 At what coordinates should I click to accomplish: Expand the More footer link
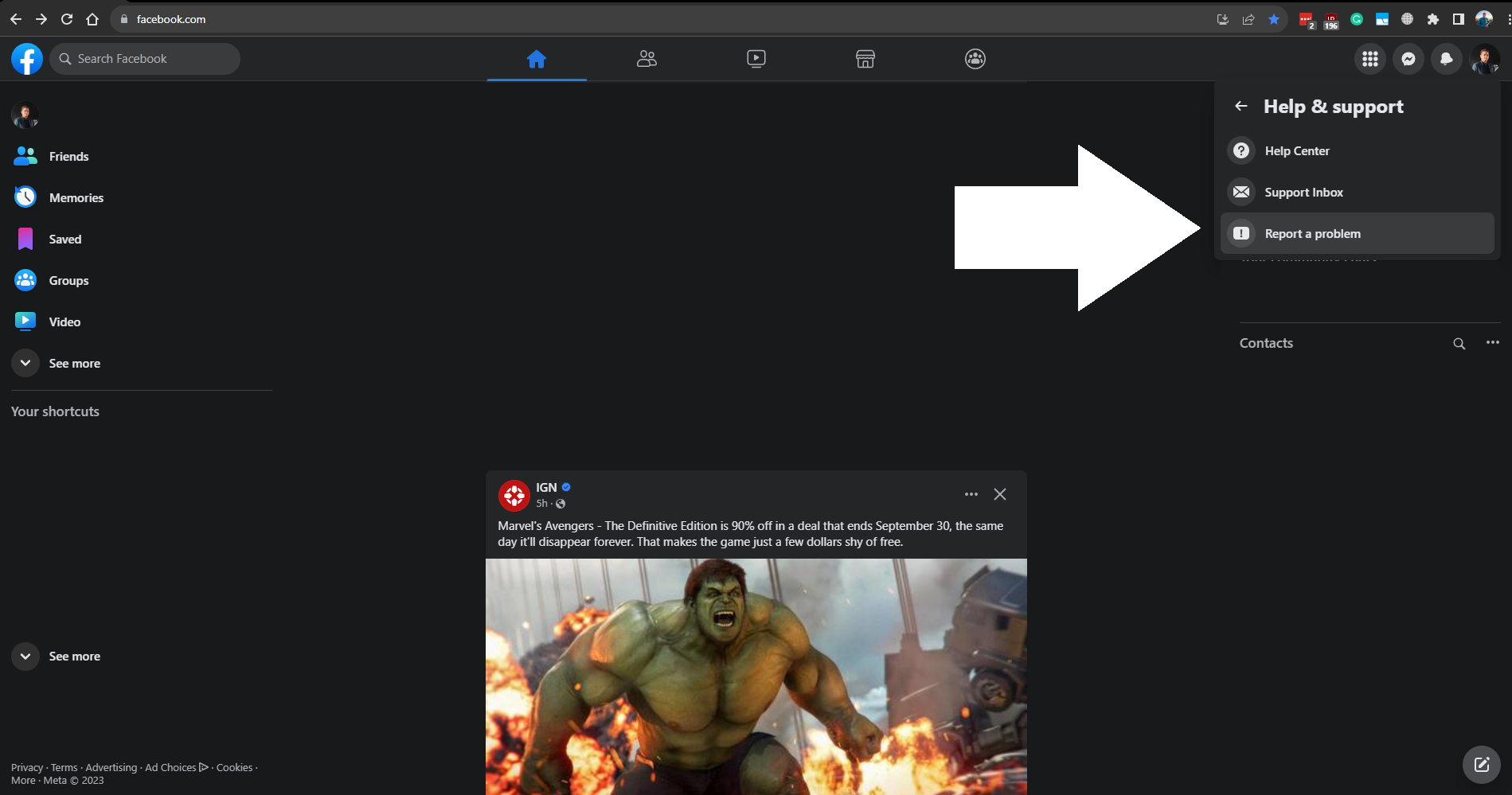pyautogui.click(x=23, y=781)
